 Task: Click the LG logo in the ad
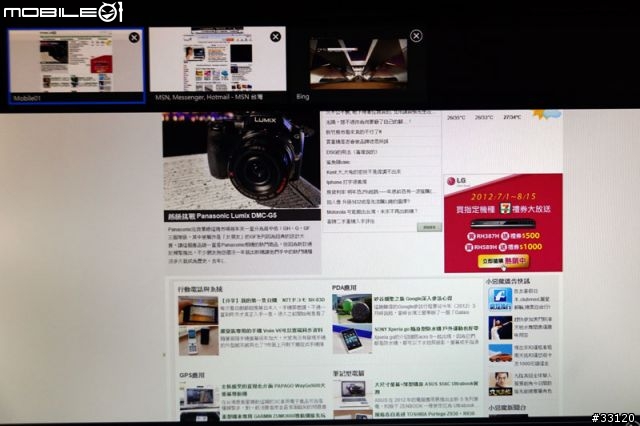pyautogui.click(x=457, y=181)
